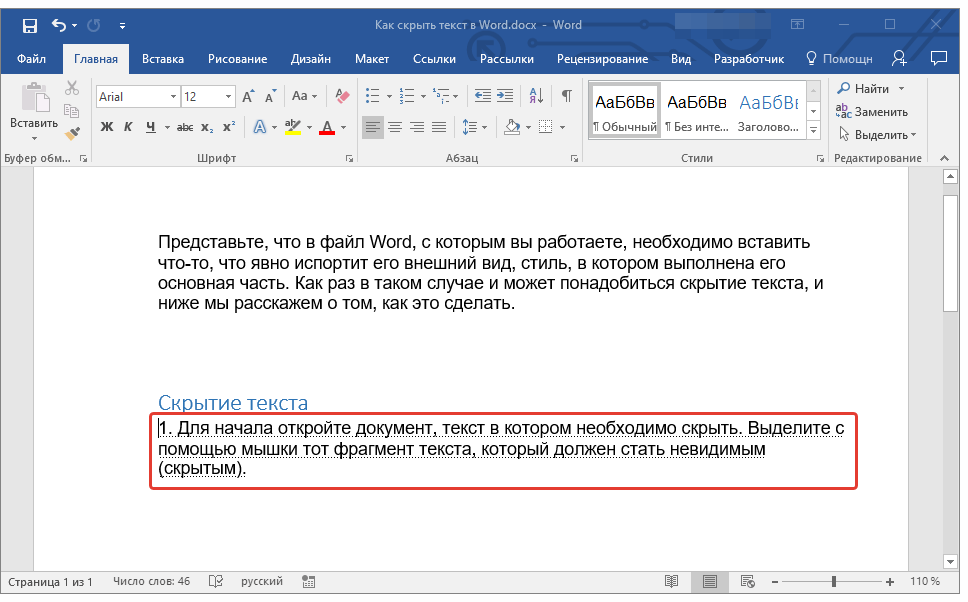Copy selection to clipboard

pyautogui.click(x=72, y=111)
